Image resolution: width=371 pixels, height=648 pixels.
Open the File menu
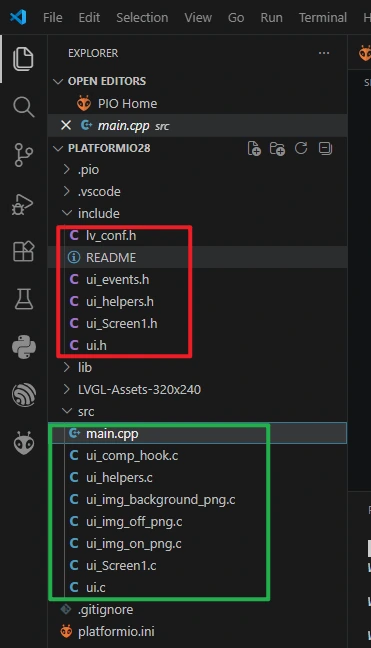point(52,17)
